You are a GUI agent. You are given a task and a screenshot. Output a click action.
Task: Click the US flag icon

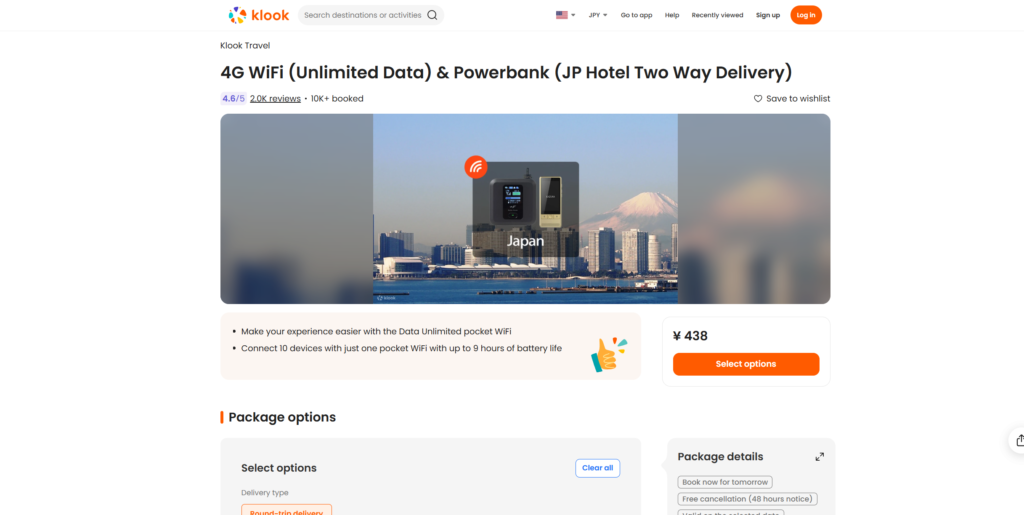(x=562, y=15)
